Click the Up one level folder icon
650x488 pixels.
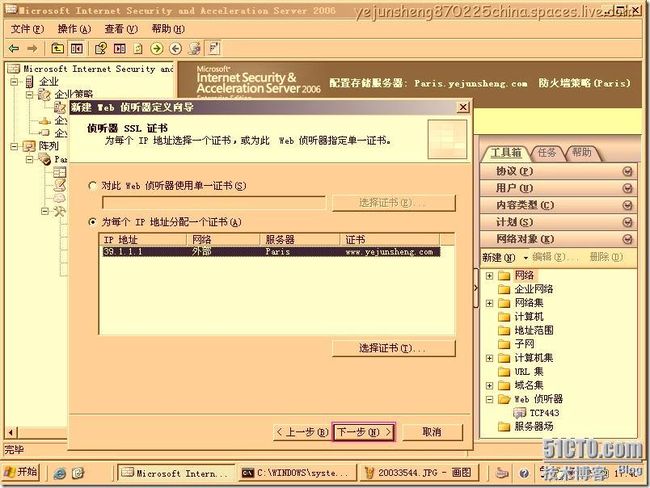point(57,49)
